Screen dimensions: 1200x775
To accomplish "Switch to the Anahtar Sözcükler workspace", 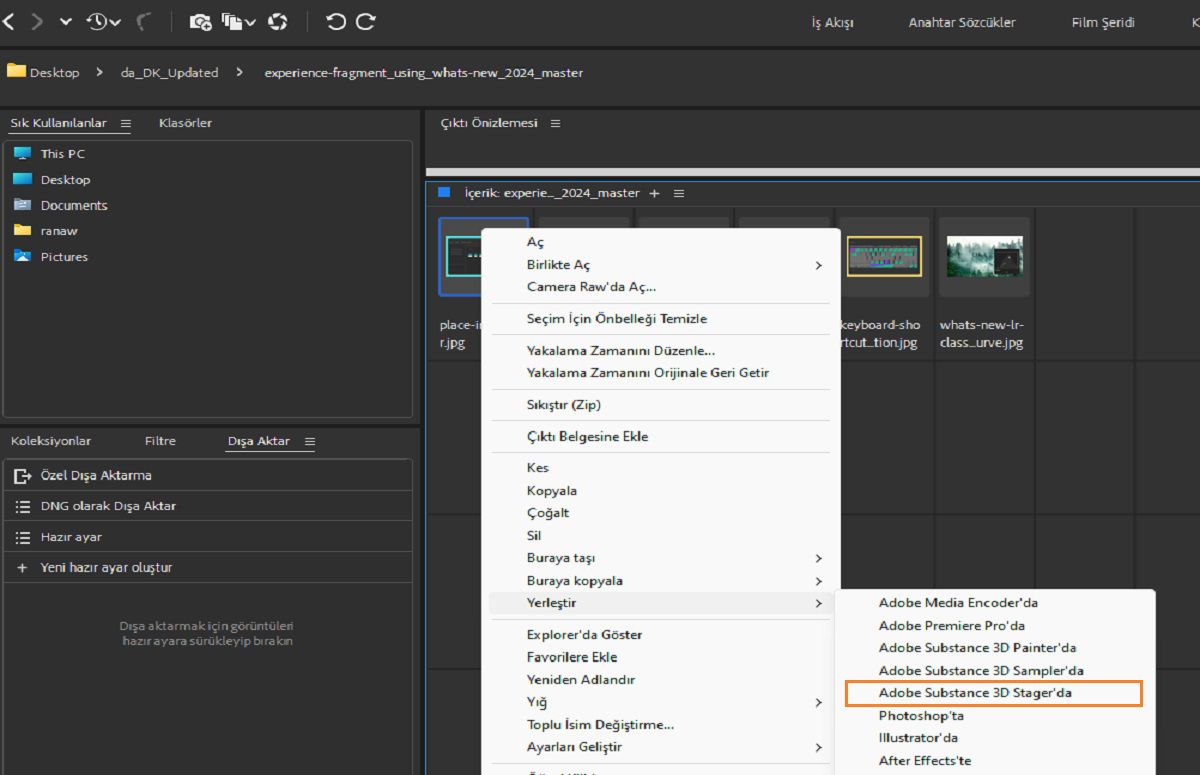I will point(962,23).
